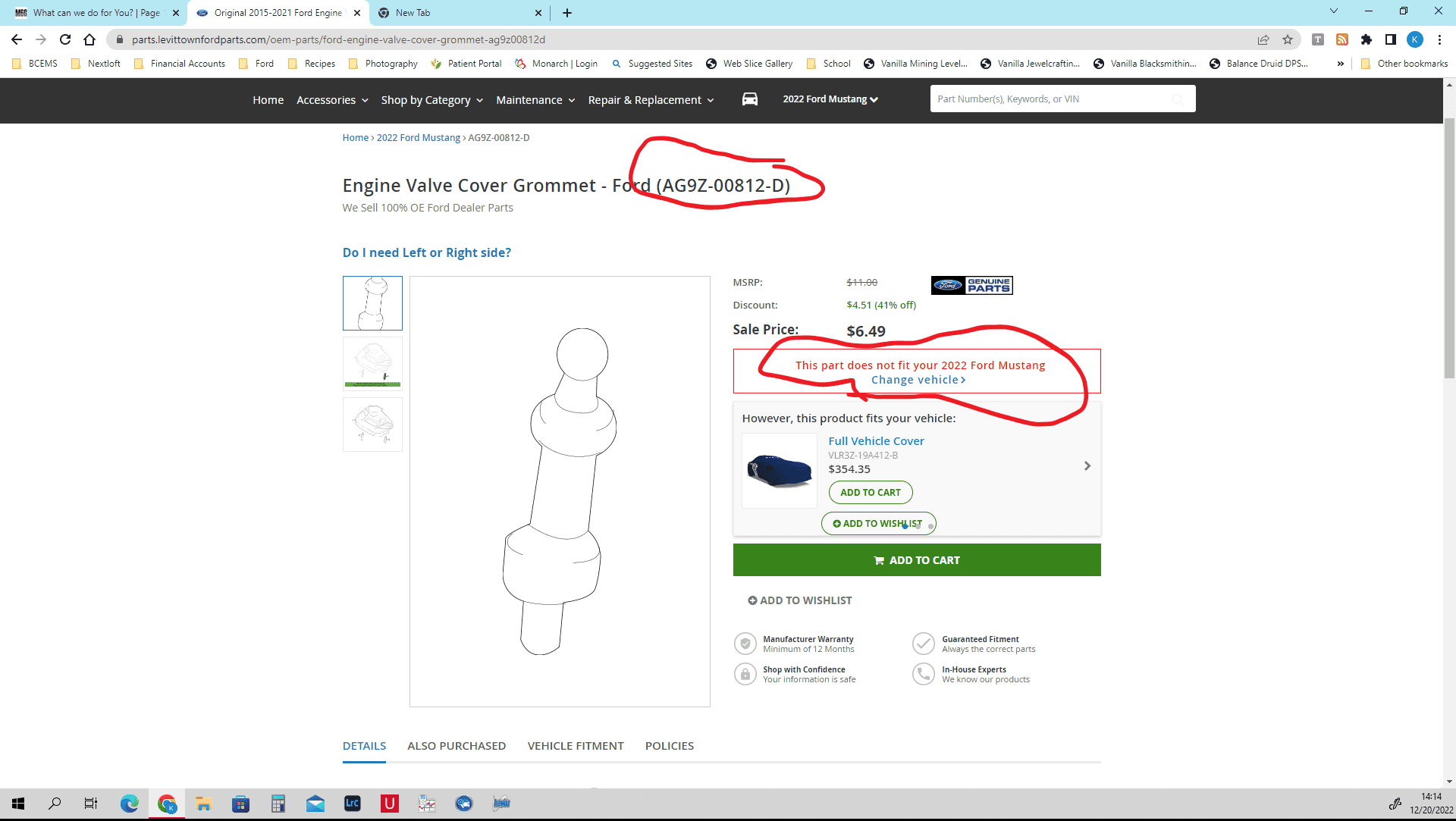This screenshot has height=821, width=1456.
Task: Expand Repair & Replacement dropdown
Action: coord(651,100)
